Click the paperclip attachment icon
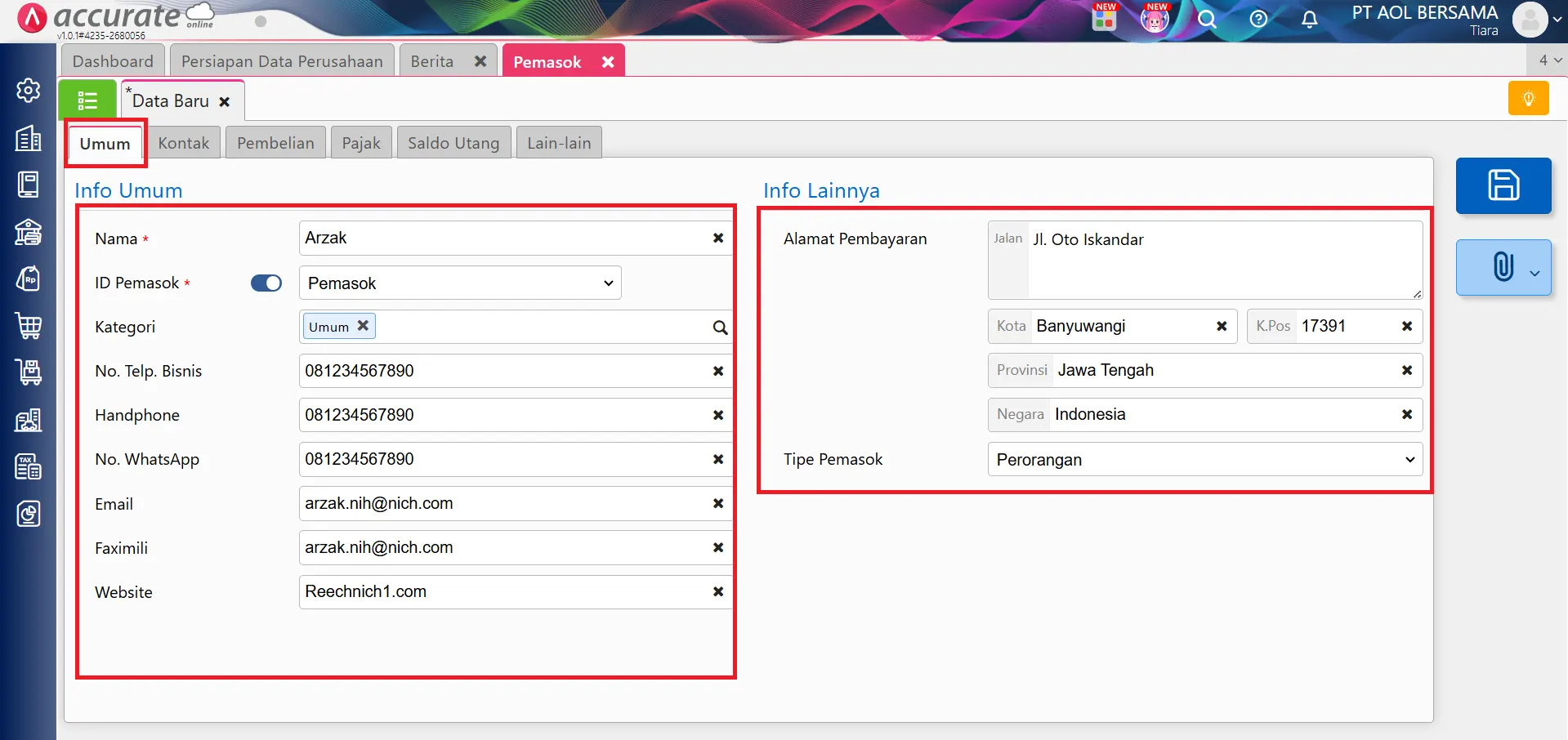The image size is (1568, 740). [x=1502, y=267]
